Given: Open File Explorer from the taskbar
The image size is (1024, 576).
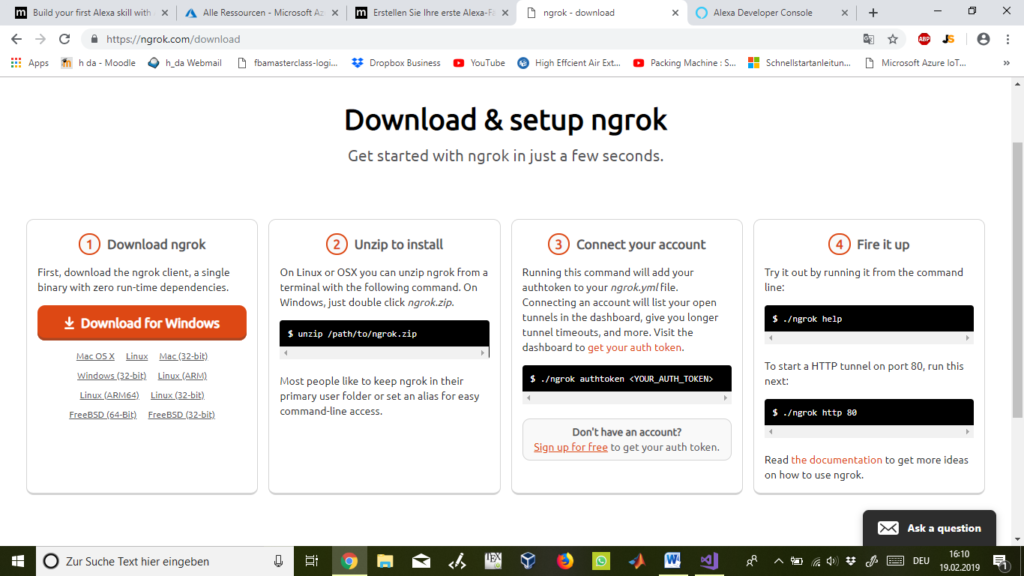Looking at the screenshot, I should click(x=385, y=561).
